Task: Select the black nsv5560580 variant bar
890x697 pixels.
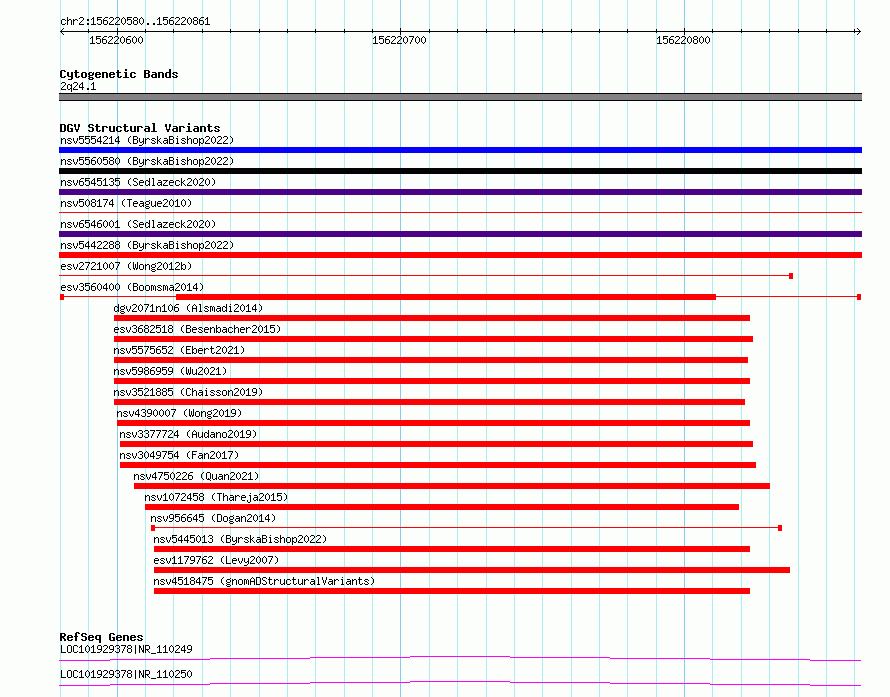Action: [x=460, y=171]
